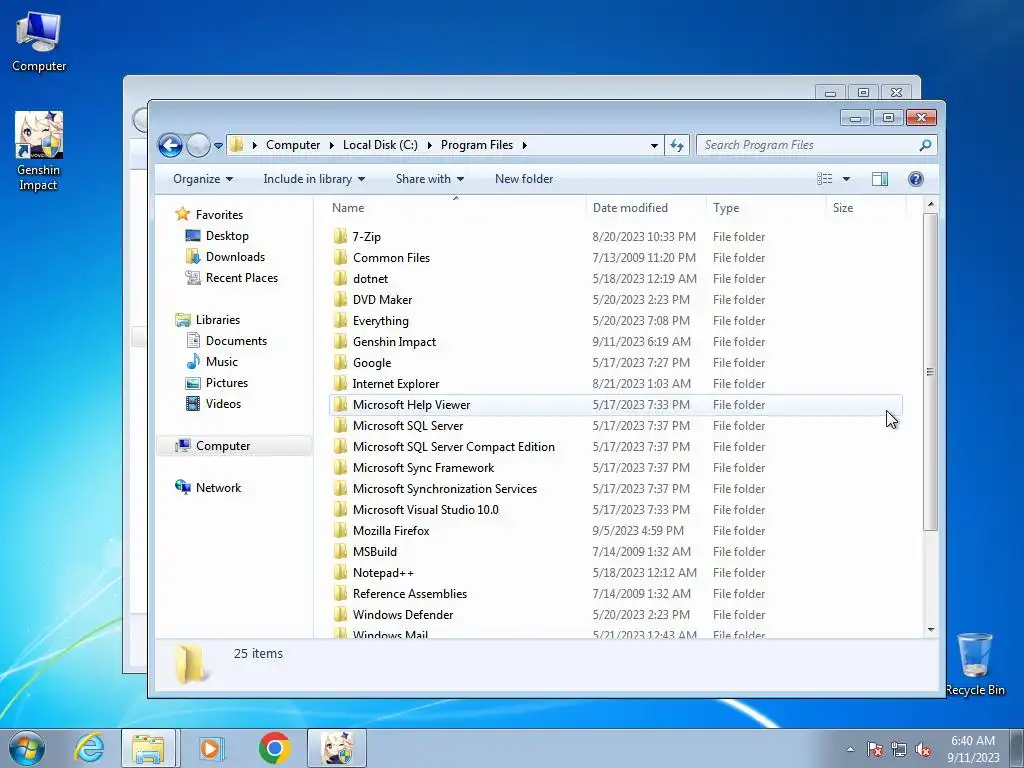Click the file list scroll up arrow

tap(931, 204)
